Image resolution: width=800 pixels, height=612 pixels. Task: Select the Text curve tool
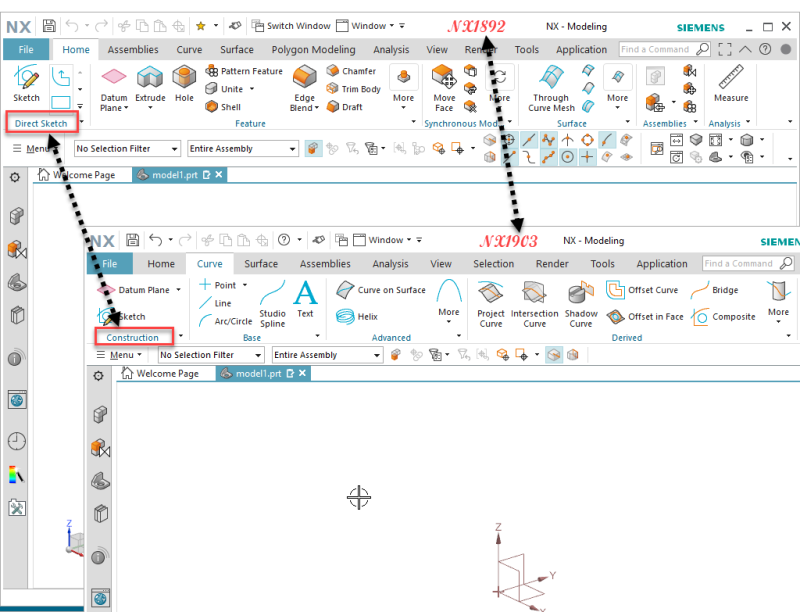tap(305, 299)
